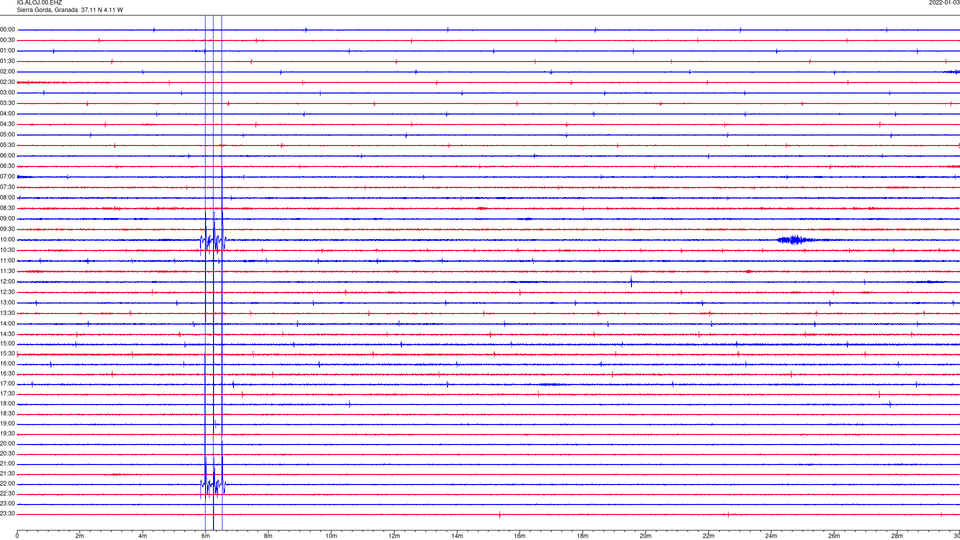
Task: Select the 10:00 time label
Action: point(8,239)
